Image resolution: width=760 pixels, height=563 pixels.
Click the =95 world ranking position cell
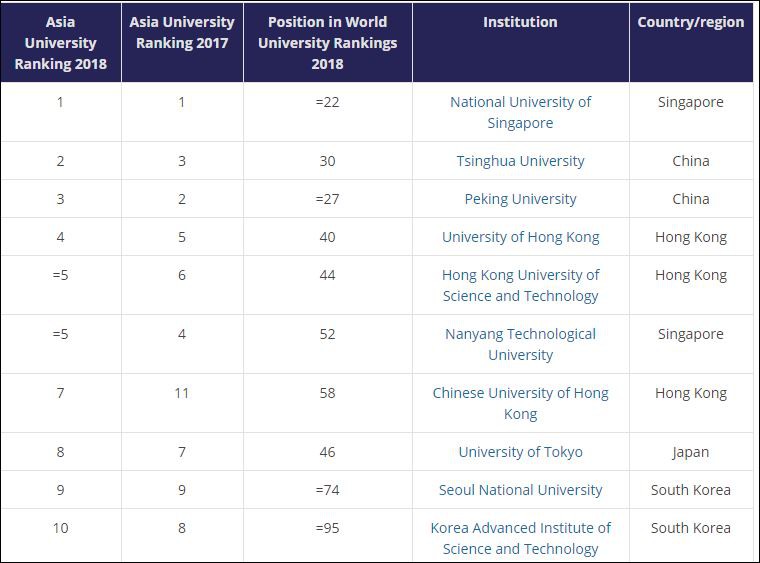coord(327,528)
